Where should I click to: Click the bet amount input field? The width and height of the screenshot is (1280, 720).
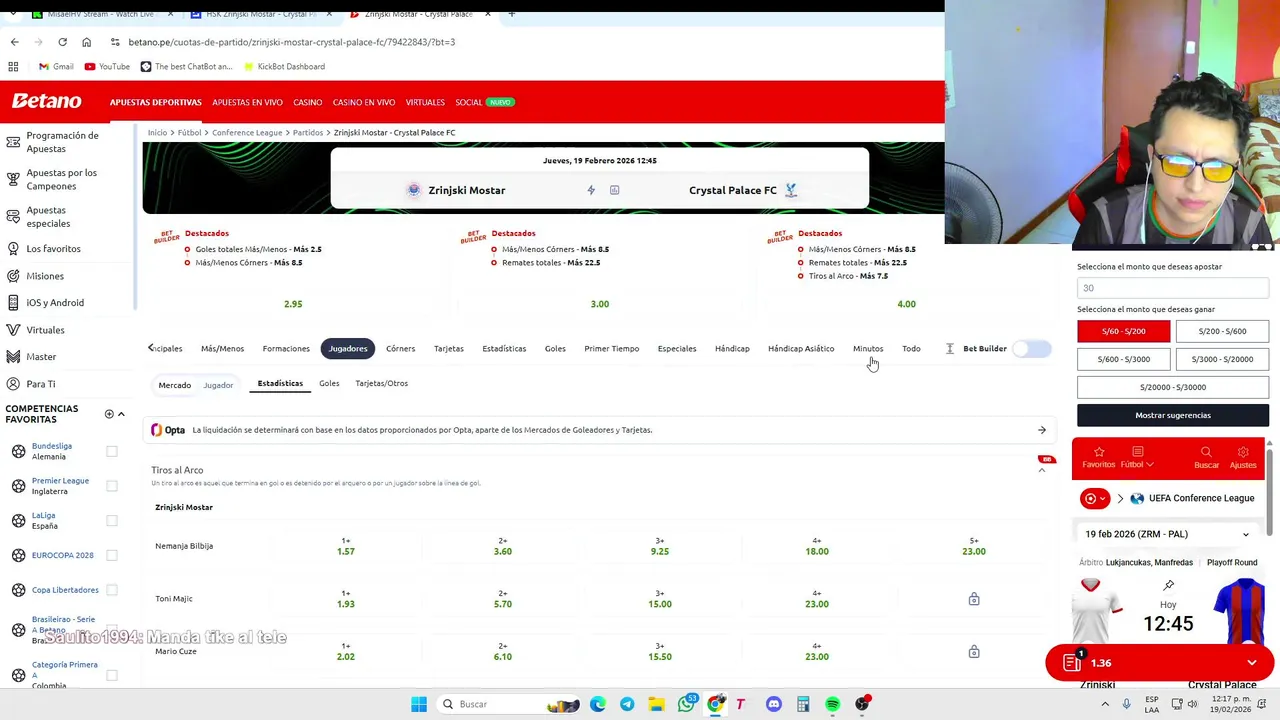1173,288
